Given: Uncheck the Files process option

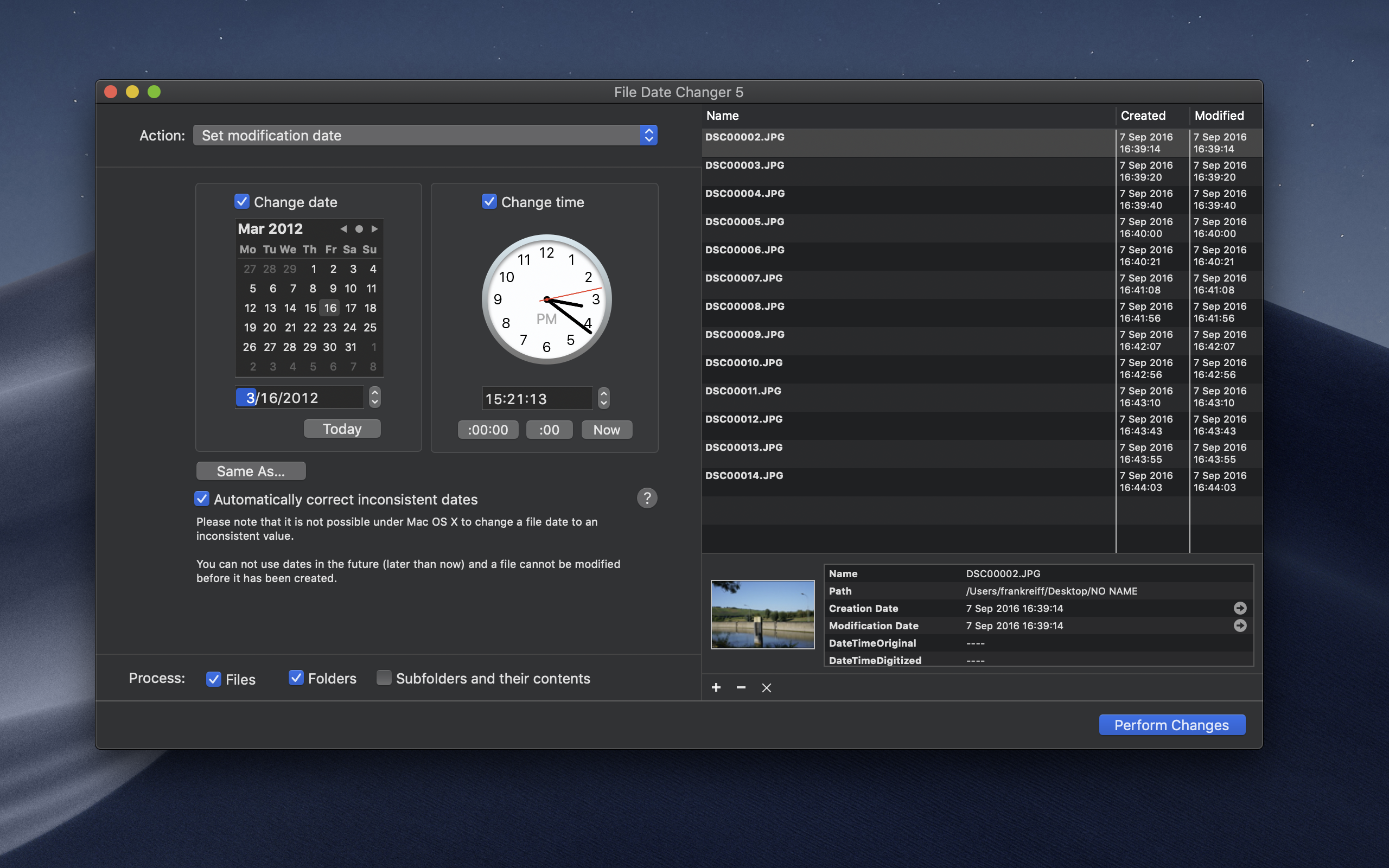Looking at the screenshot, I should 214,679.
